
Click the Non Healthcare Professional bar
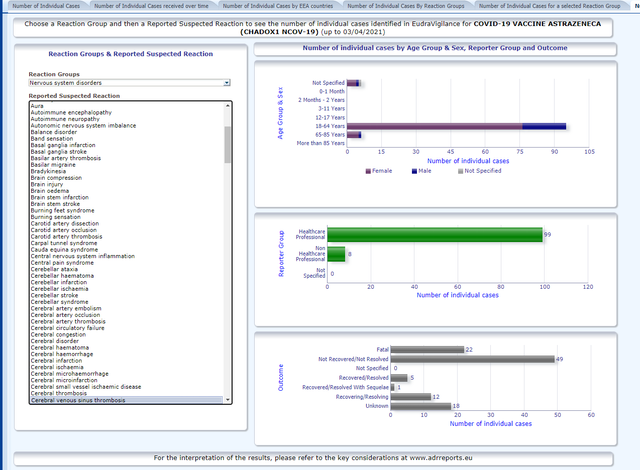coord(336,254)
